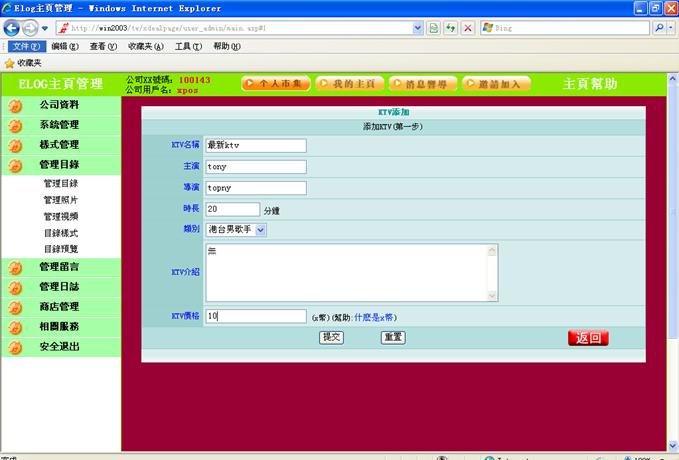Open the 類別 dropdown showing 港台男歌手
This screenshot has width=679, height=460.
236,230
